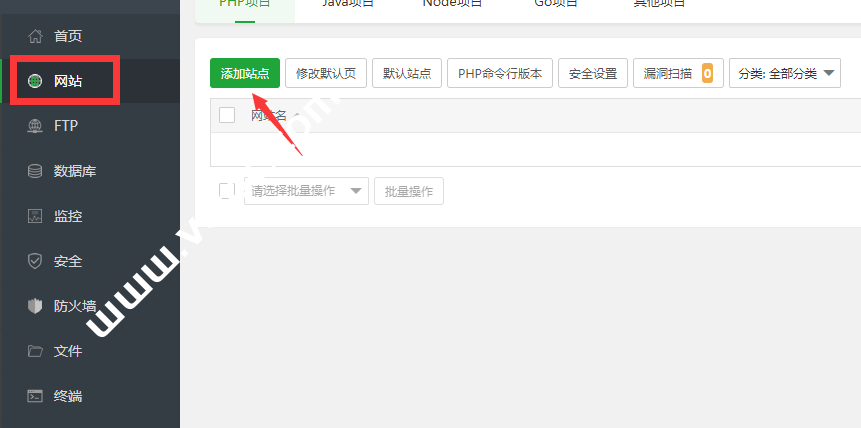Open the FTP sidebar menu entry
The height and width of the screenshot is (428, 861).
click(x=90, y=126)
